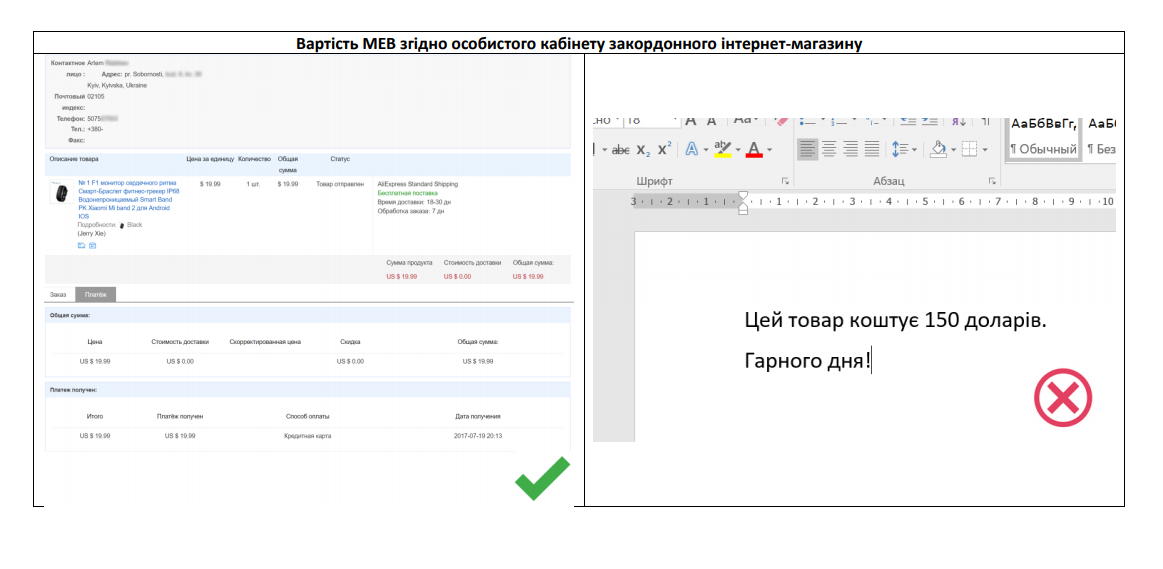1163x569 pixels.
Task: Decrease font size with the smaller A
Action: click(712, 121)
